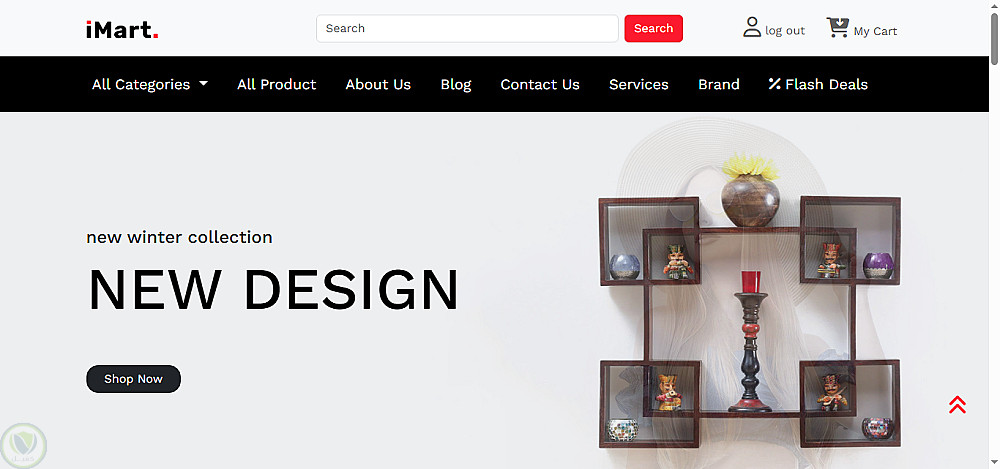Click the red Search button
The image size is (1000, 469).
coord(654,29)
